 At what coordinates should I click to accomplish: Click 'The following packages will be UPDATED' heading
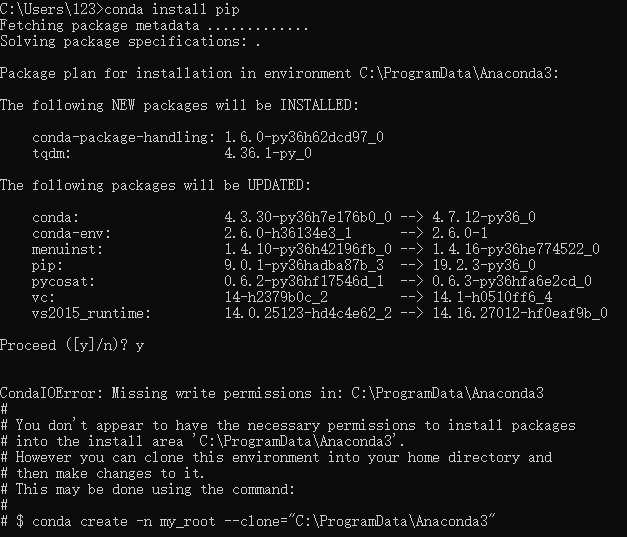[x=156, y=186]
